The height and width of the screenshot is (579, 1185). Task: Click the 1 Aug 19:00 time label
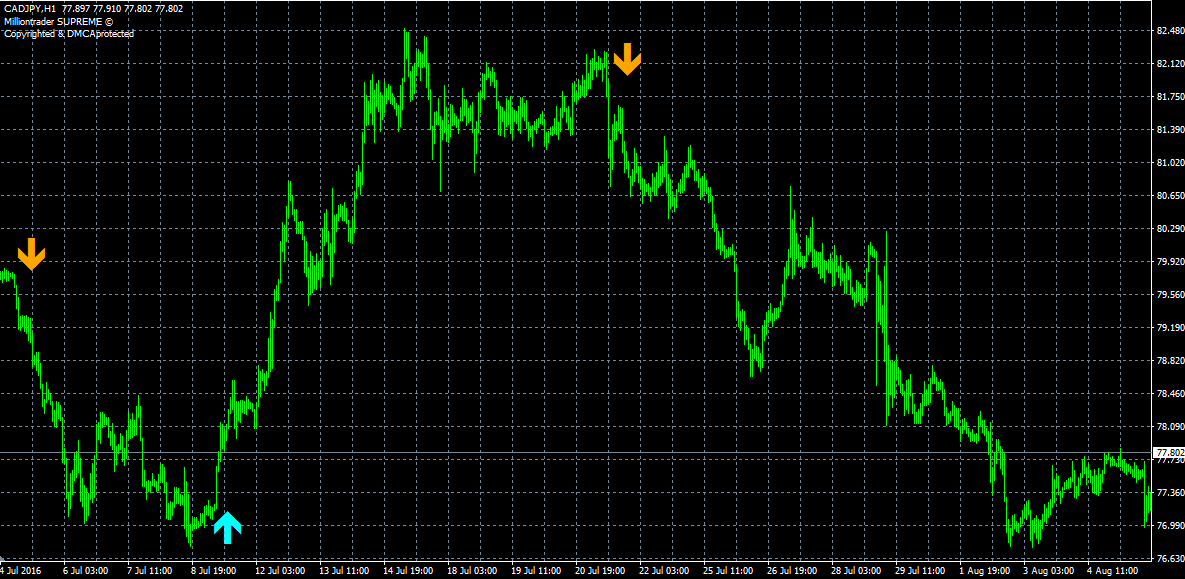[985, 571]
